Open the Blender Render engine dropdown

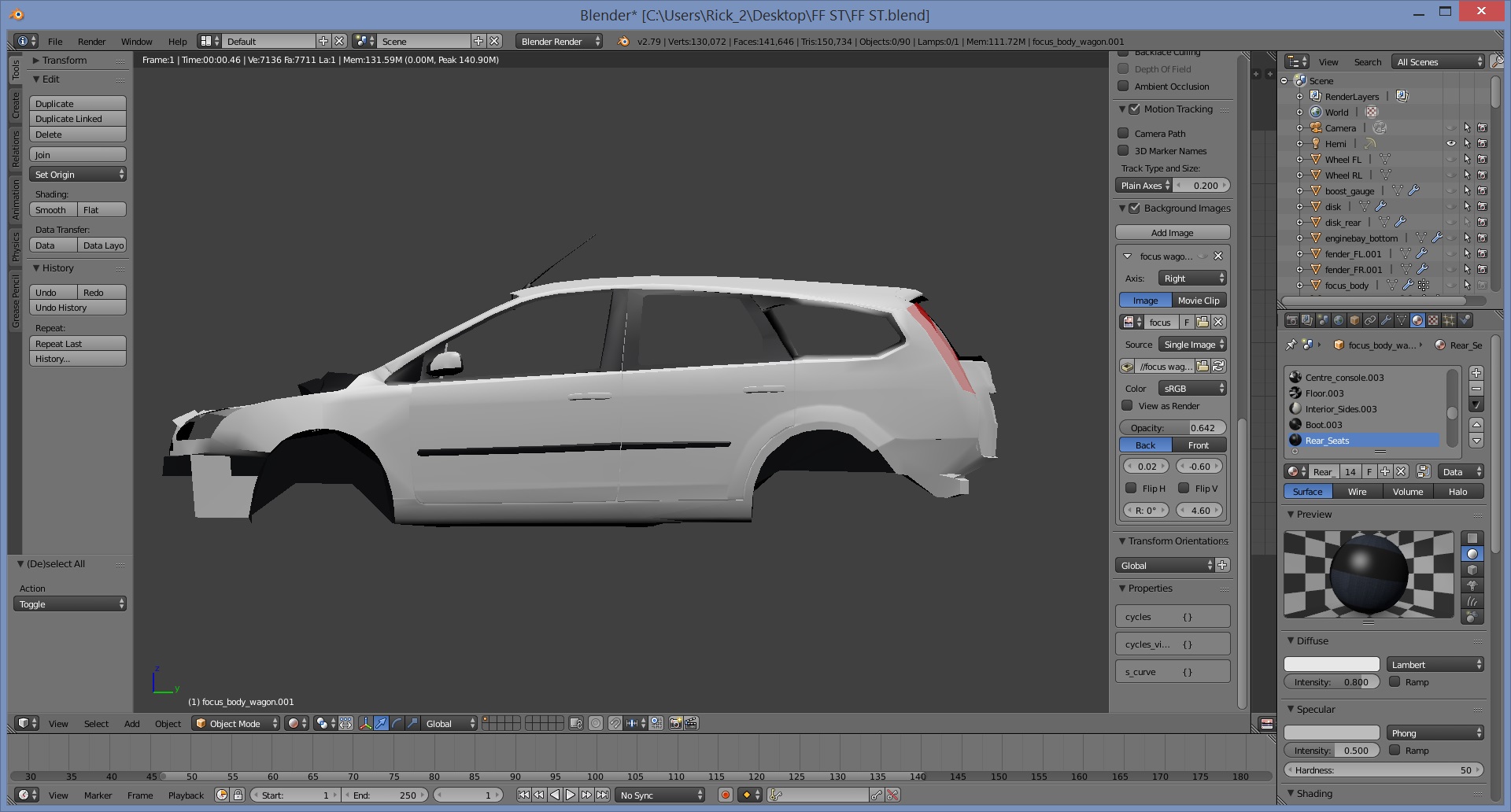coord(559,42)
